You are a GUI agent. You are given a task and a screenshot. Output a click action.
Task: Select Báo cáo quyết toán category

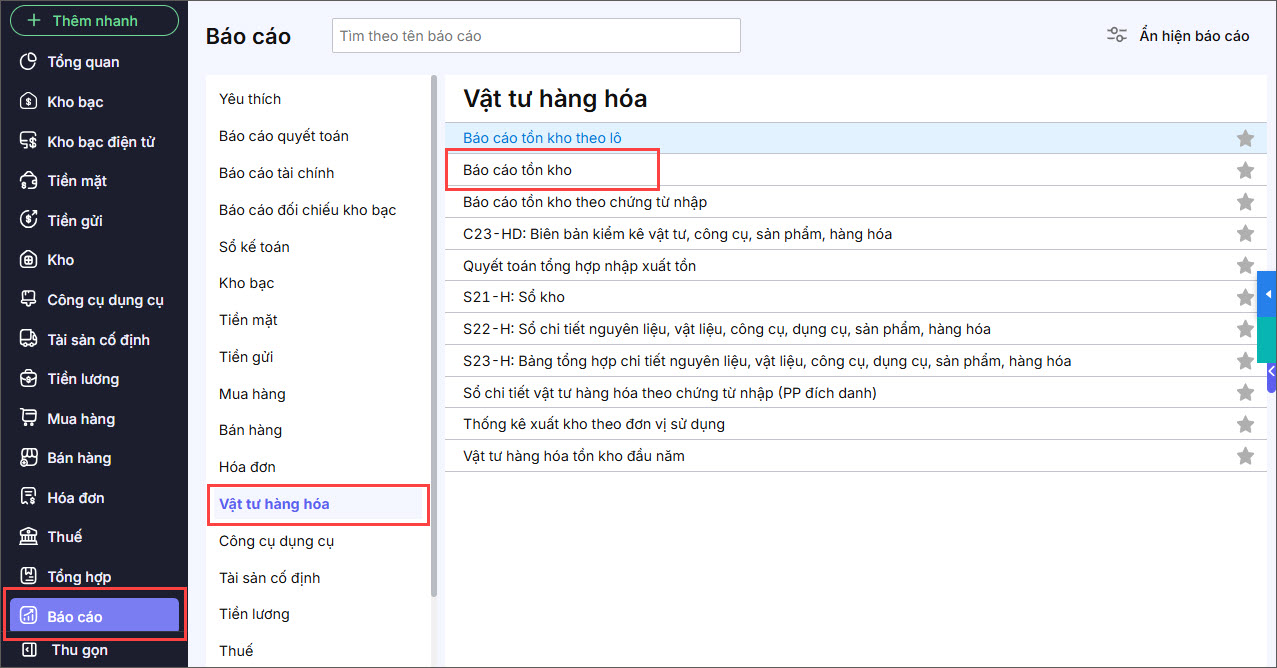[x=284, y=136]
